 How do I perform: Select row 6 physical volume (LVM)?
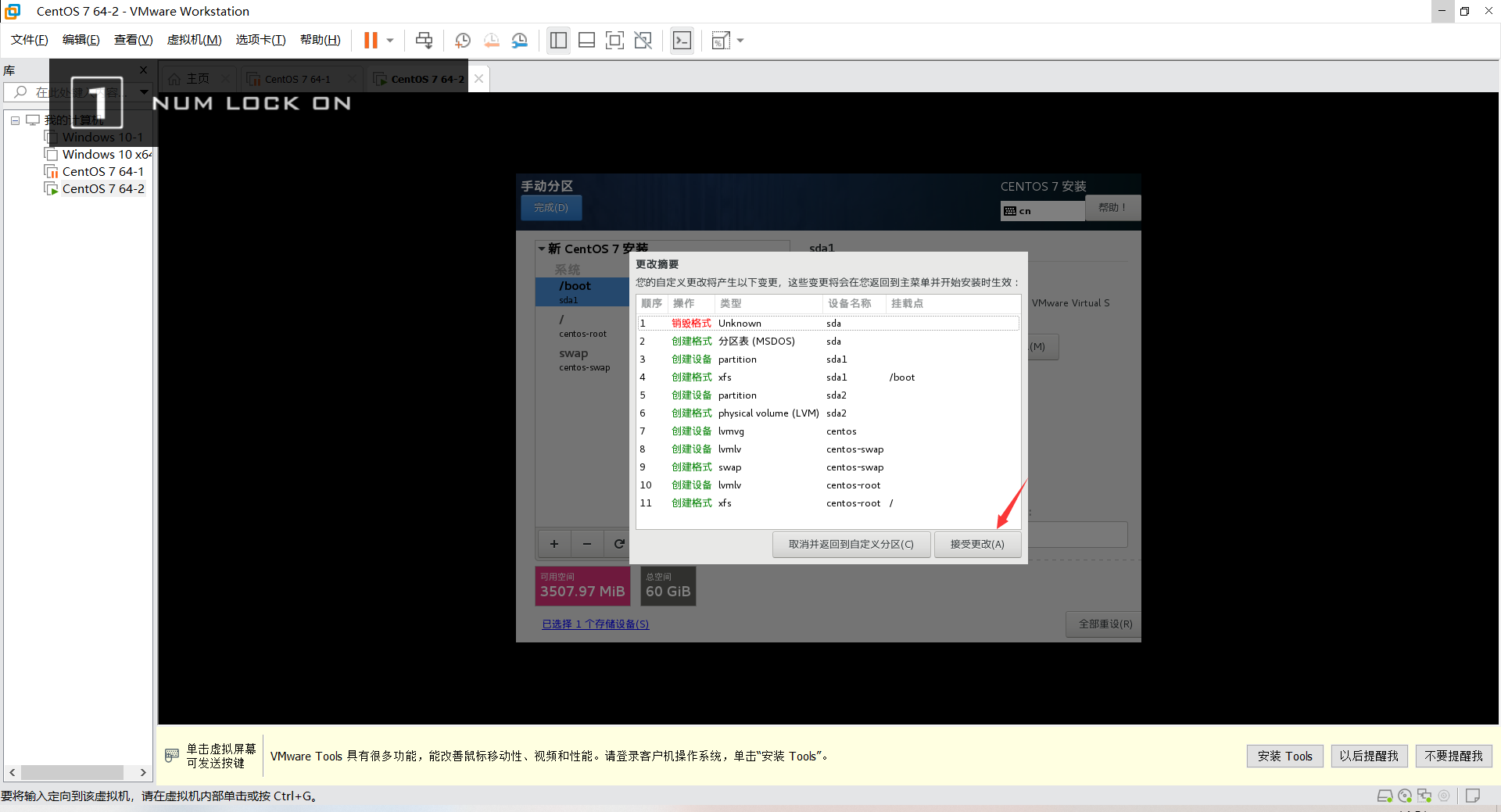(828, 413)
